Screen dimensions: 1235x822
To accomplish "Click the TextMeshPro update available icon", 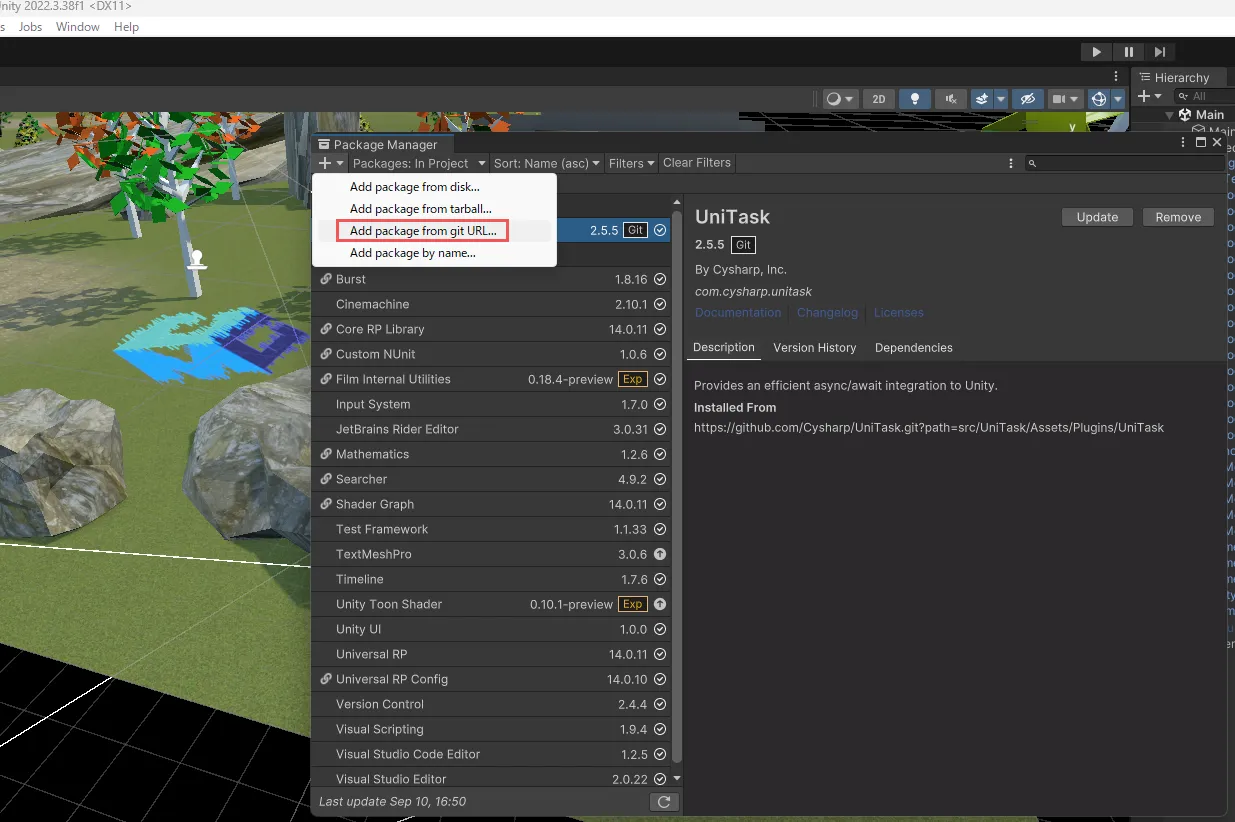I will (660, 554).
